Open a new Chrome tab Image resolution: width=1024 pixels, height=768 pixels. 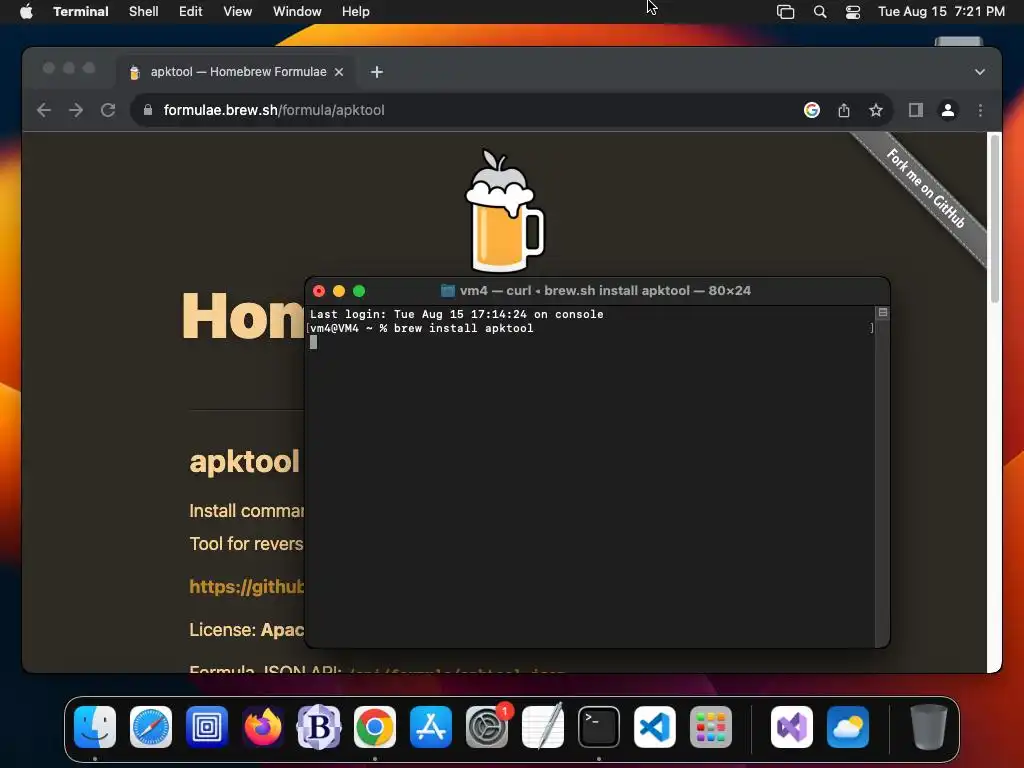[x=377, y=72]
